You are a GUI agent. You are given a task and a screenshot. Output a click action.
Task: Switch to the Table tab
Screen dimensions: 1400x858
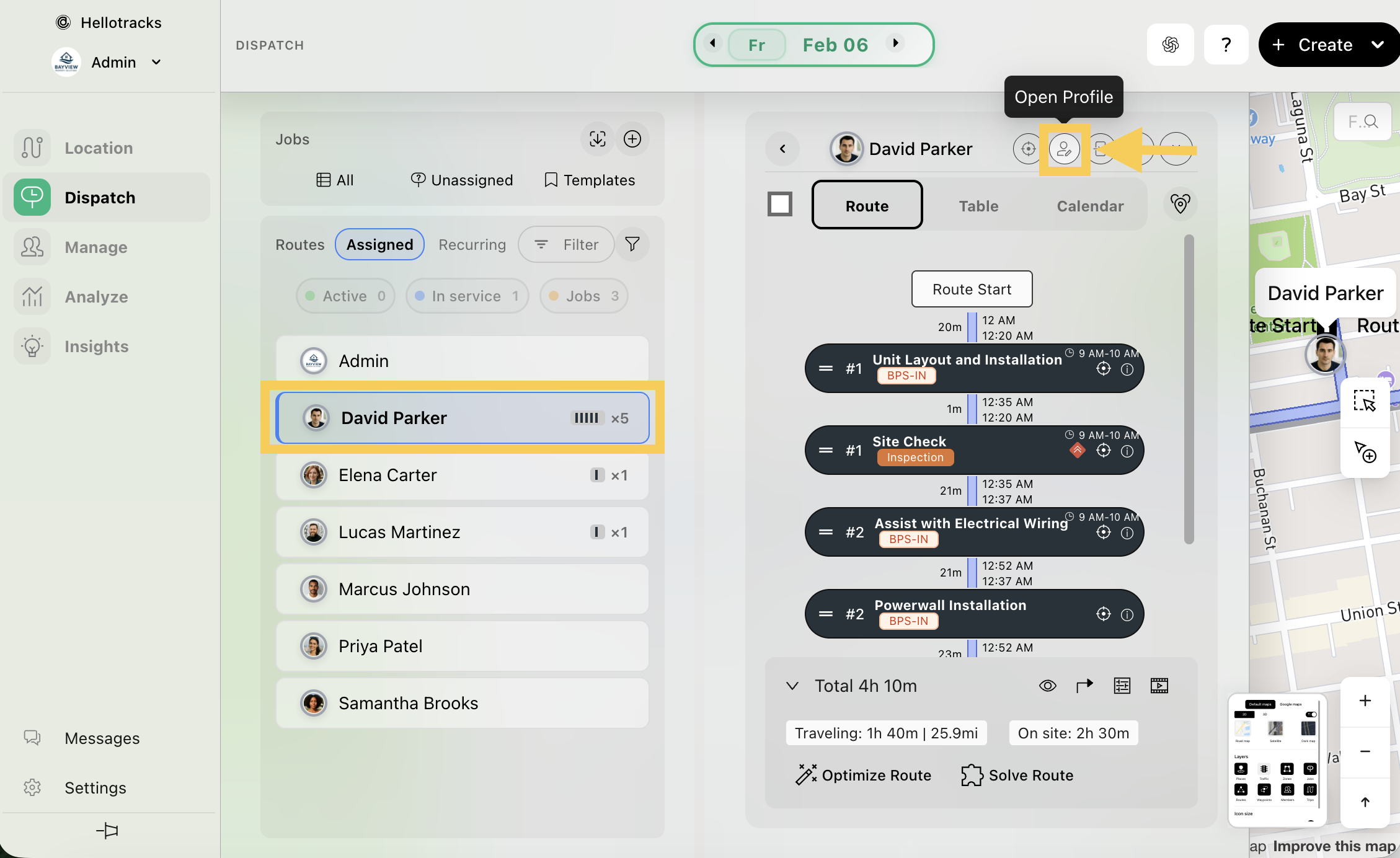978,206
